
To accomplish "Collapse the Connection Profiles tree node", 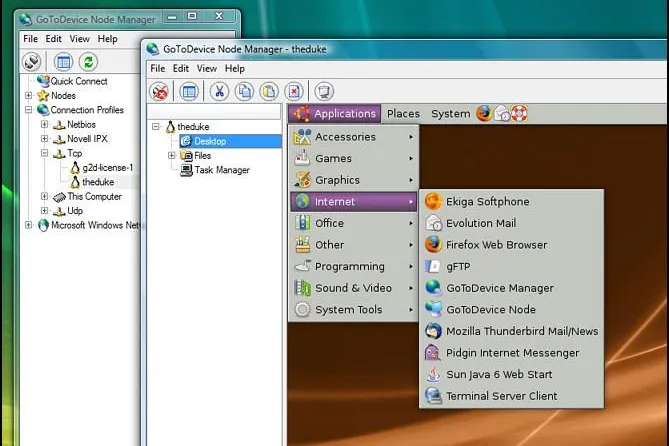I will pos(29,110).
